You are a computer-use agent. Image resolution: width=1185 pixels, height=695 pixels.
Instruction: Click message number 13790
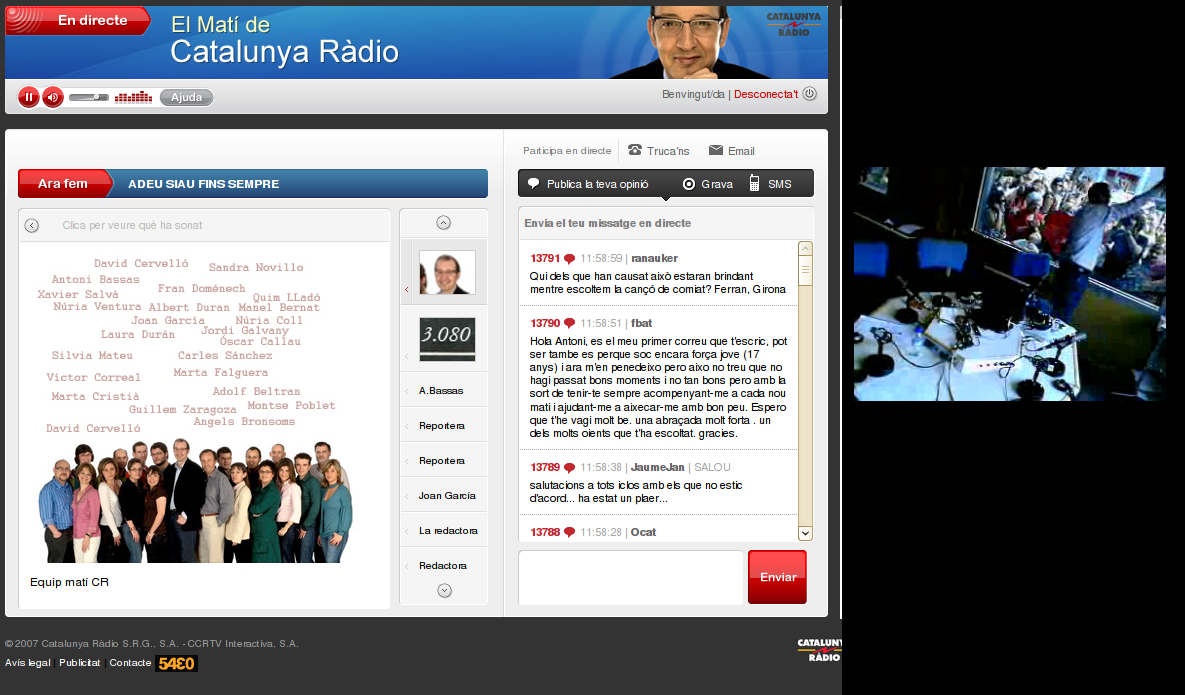point(545,323)
